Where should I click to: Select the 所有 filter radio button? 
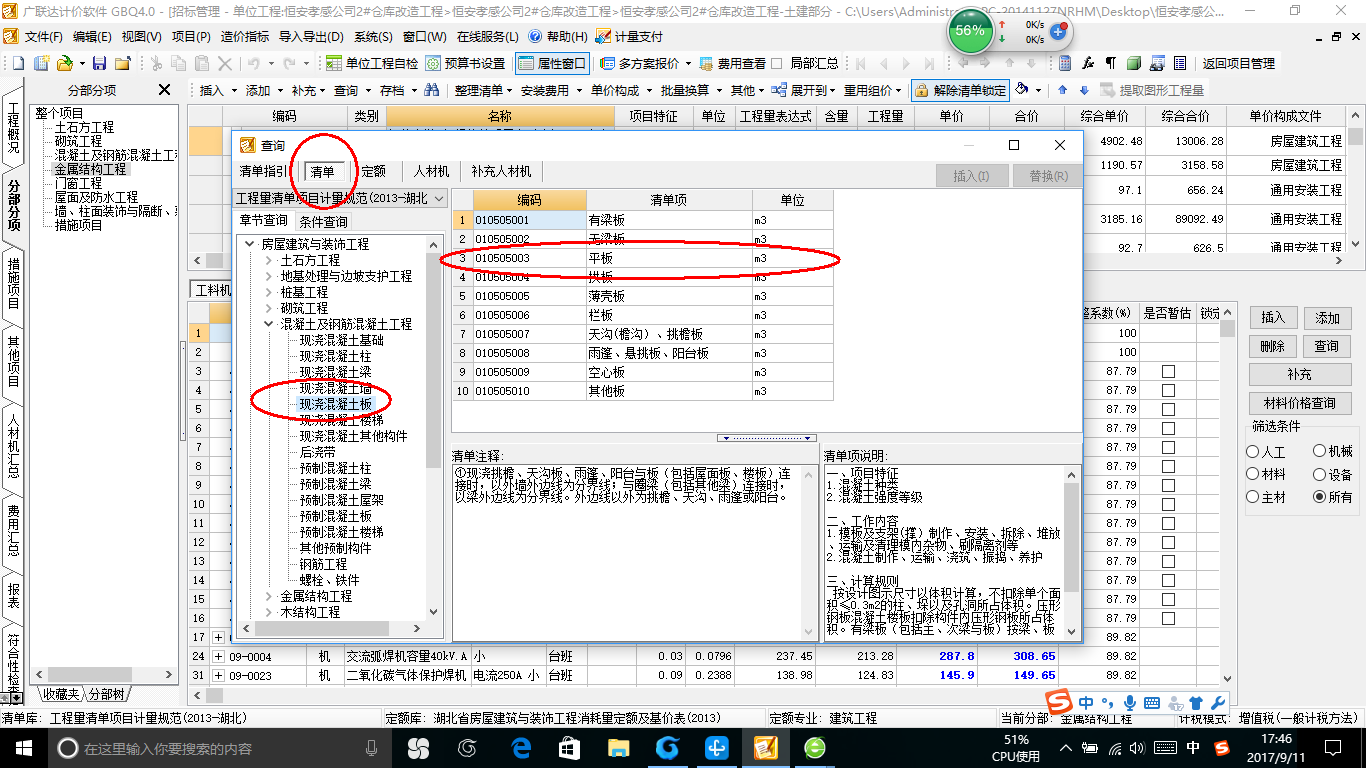pos(1319,497)
